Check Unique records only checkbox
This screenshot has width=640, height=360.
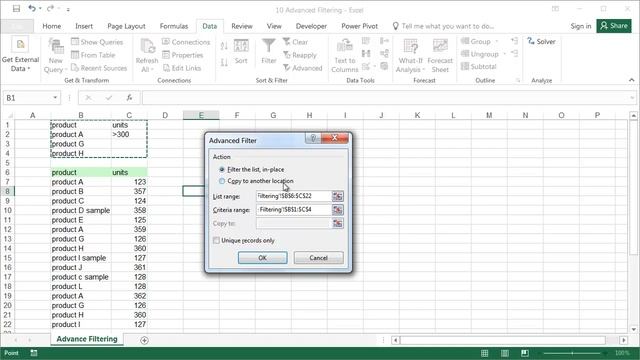coord(216,240)
